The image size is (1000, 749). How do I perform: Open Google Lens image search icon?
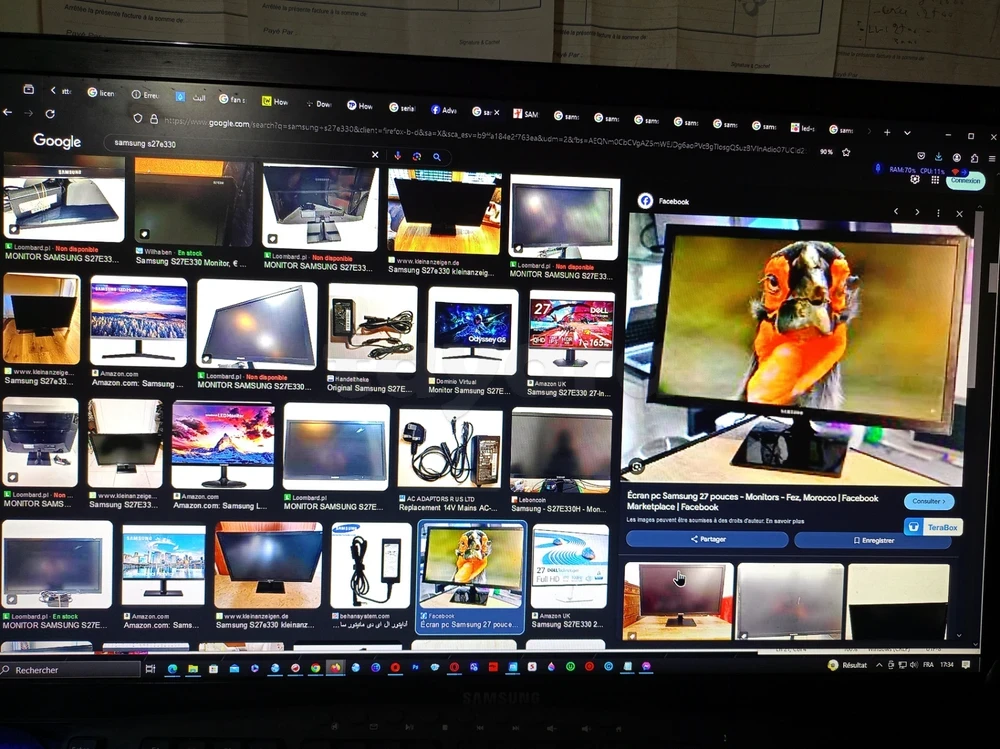(417, 157)
